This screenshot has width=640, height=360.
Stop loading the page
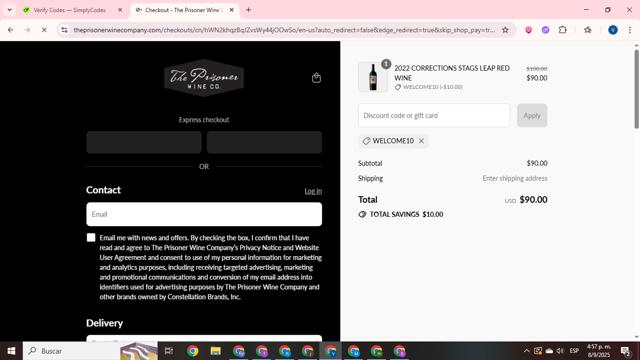click(44, 30)
